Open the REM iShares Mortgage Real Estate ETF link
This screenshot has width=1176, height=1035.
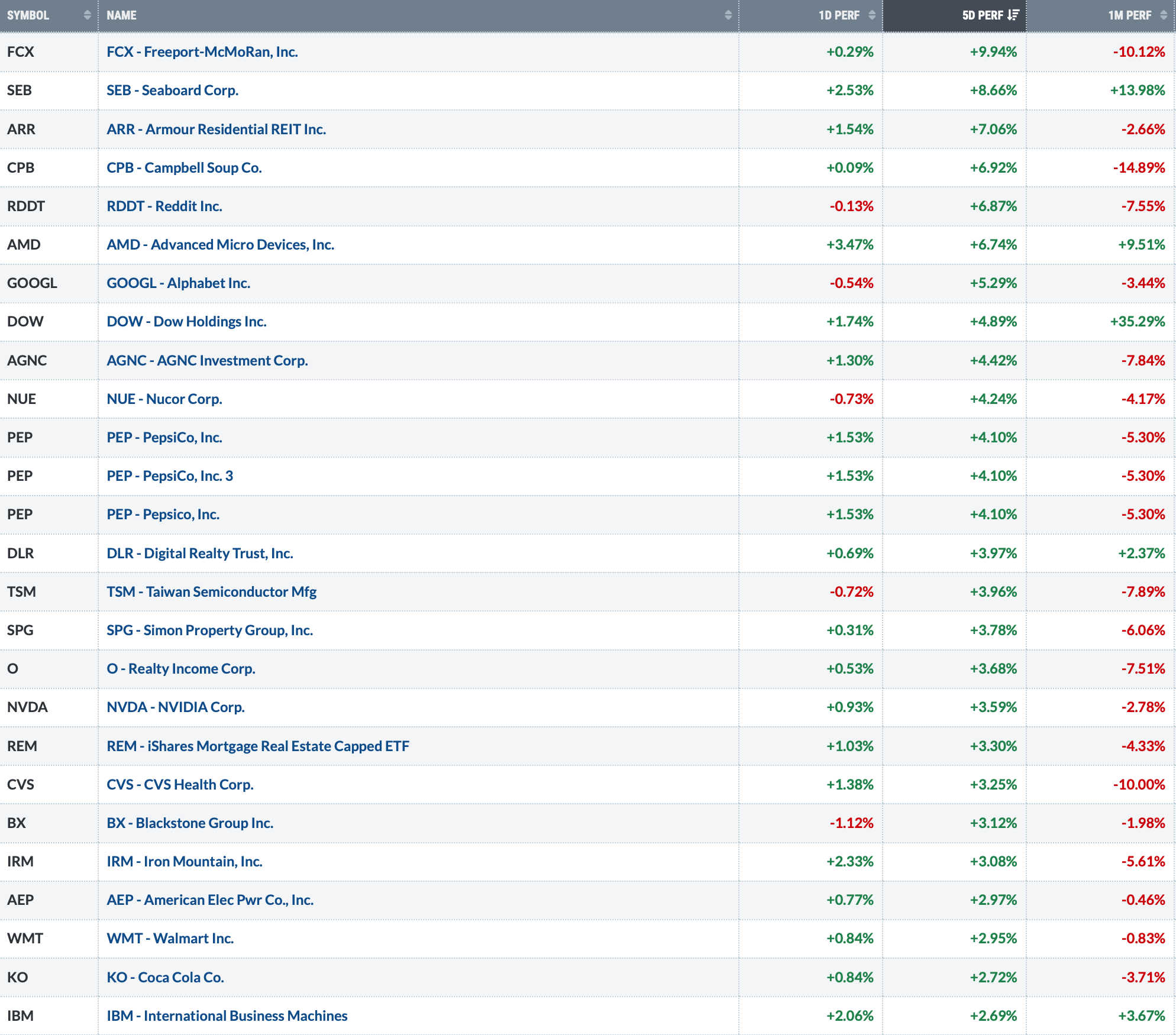(x=257, y=746)
